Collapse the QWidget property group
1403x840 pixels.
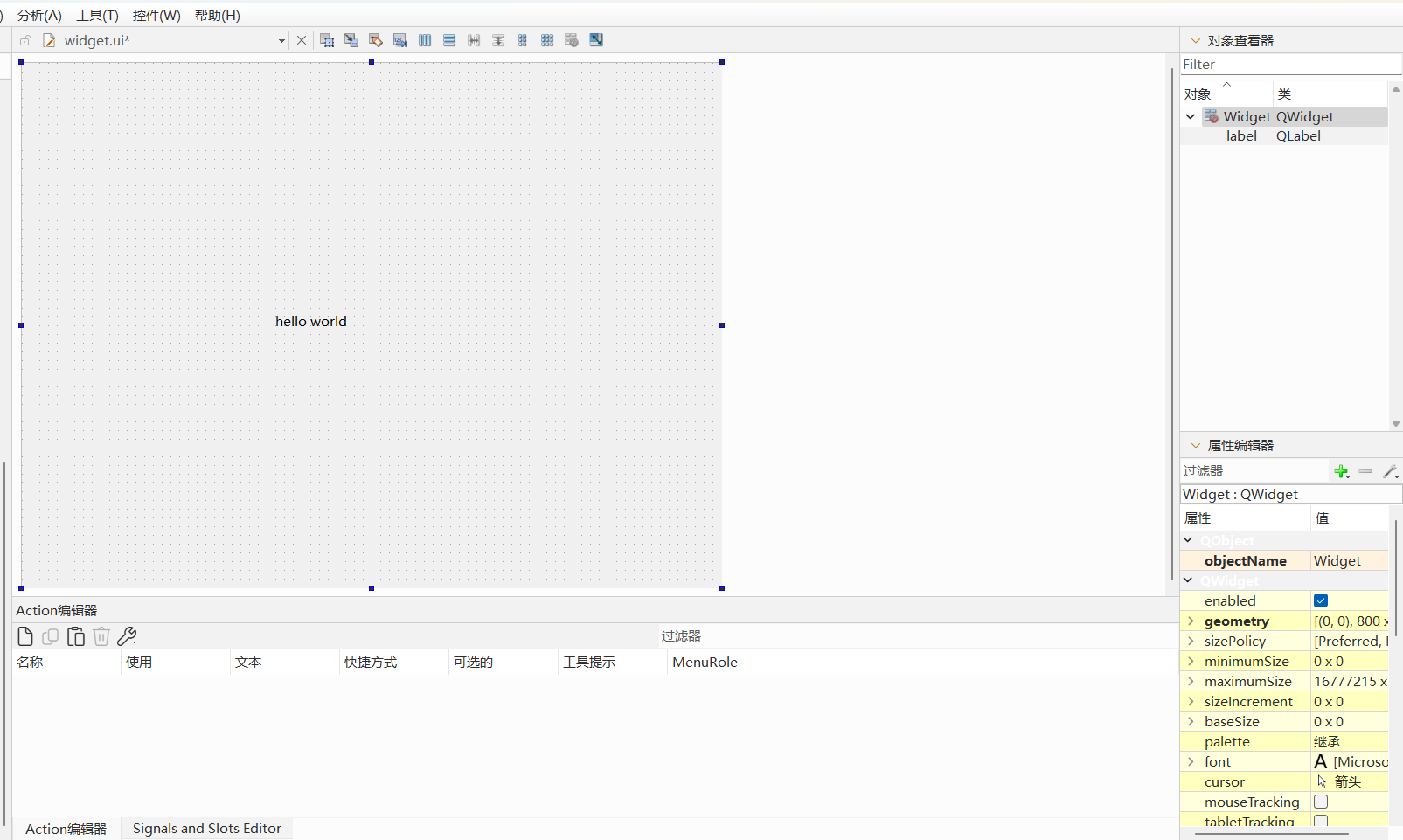(x=1188, y=580)
